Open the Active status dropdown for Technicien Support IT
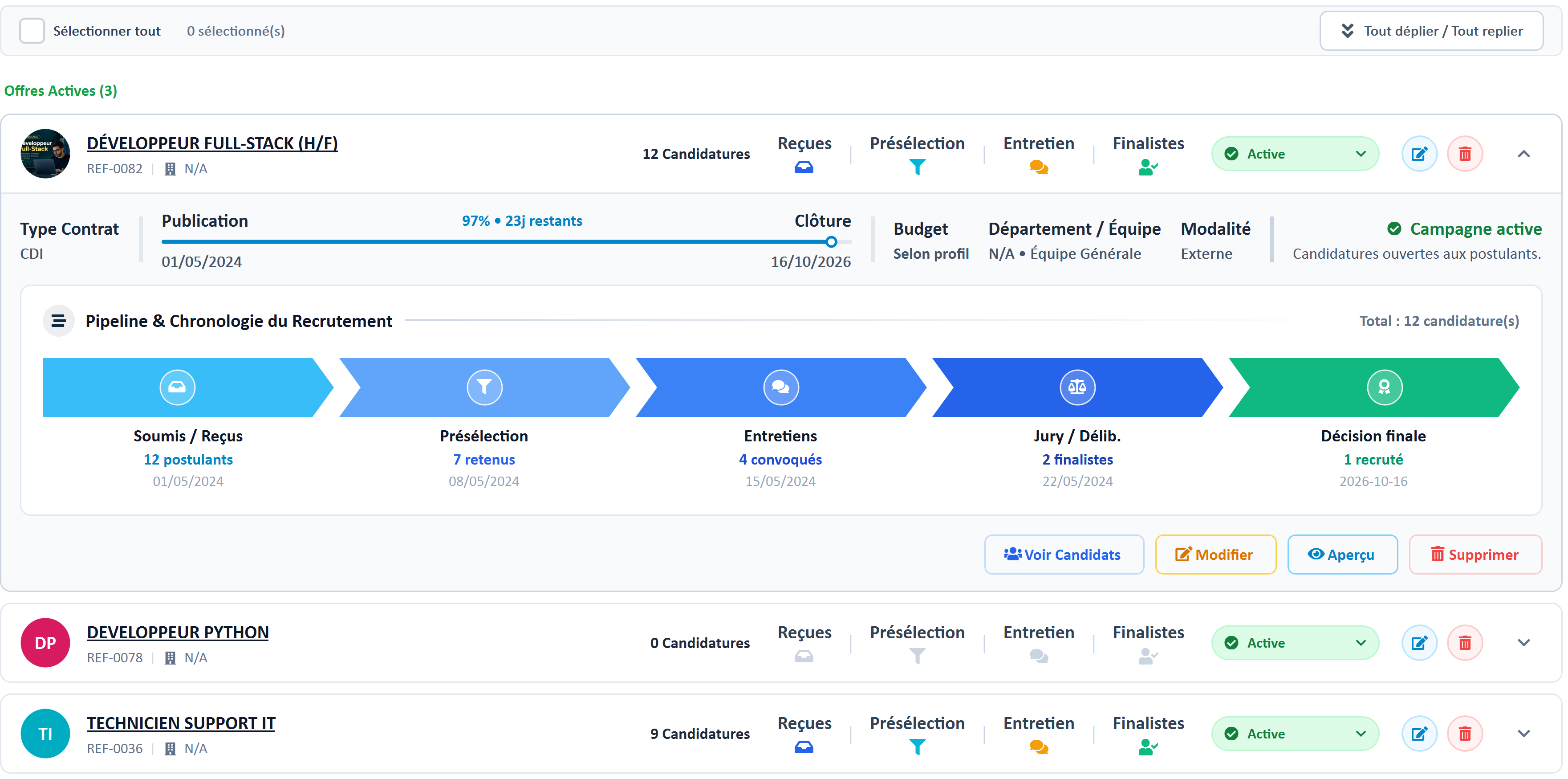 pos(1295,734)
